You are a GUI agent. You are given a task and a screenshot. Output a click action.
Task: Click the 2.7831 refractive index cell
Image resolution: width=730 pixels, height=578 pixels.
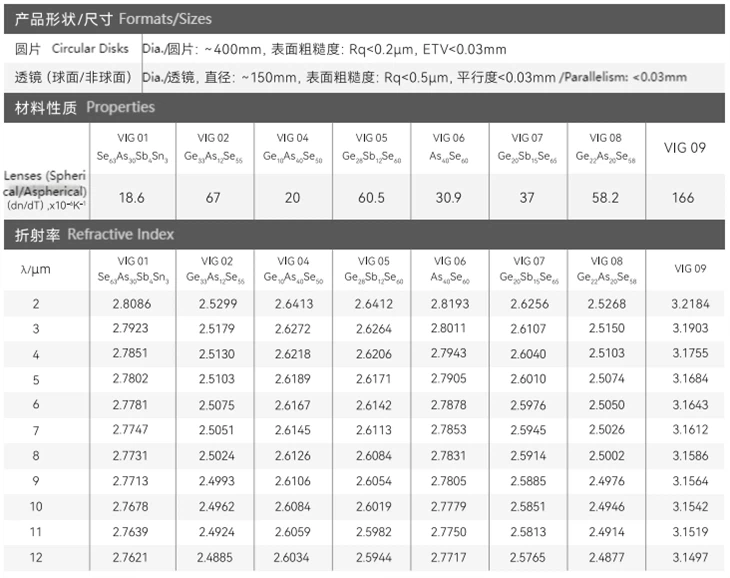tap(448, 455)
